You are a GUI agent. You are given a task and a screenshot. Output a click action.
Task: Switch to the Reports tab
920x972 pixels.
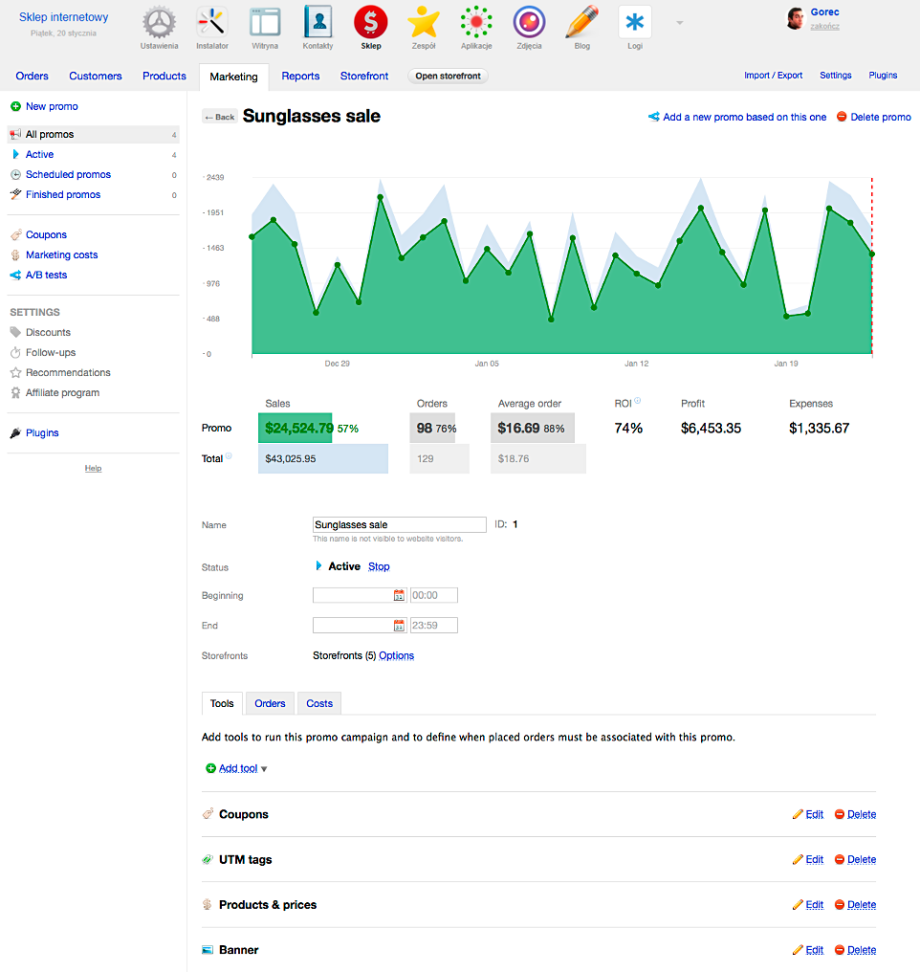[x=300, y=76]
